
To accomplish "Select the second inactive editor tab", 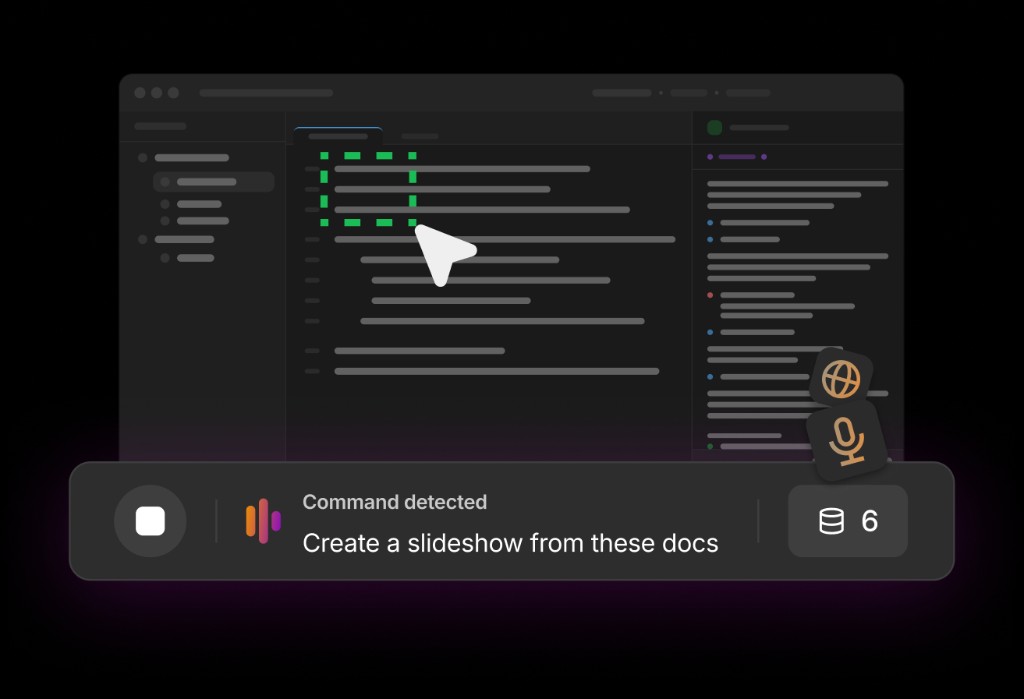I will pyautogui.click(x=419, y=136).
